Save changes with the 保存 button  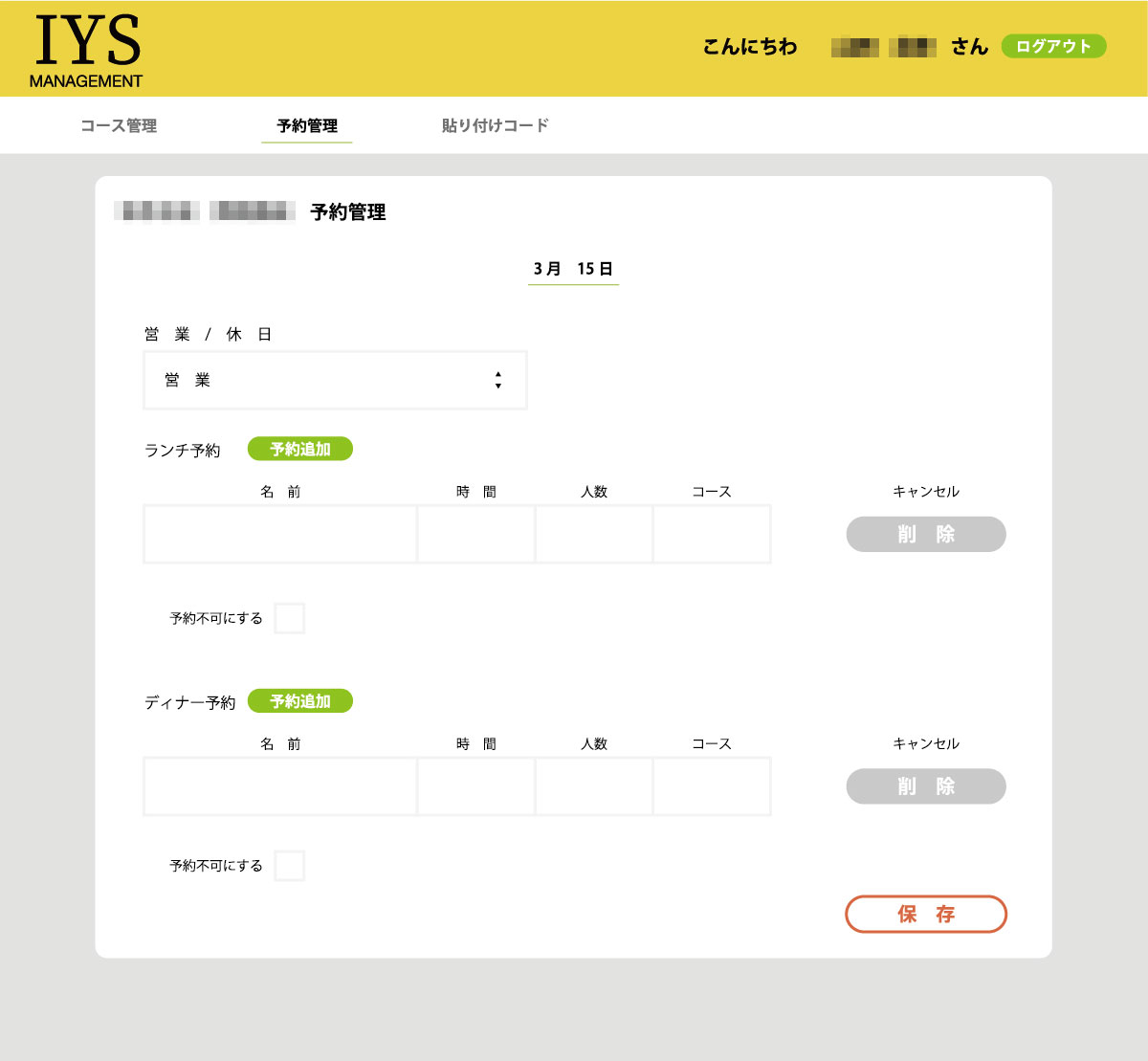pyautogui.click(x=926, y=914)
